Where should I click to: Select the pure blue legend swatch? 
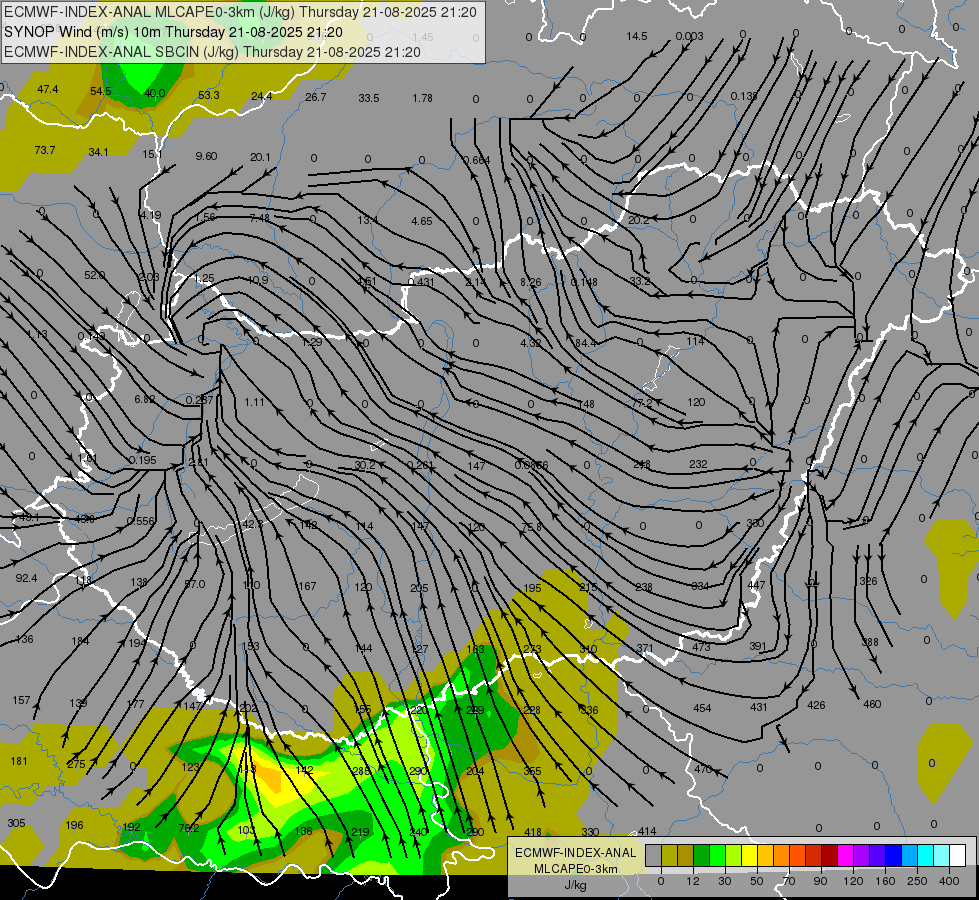coord(894,856)
